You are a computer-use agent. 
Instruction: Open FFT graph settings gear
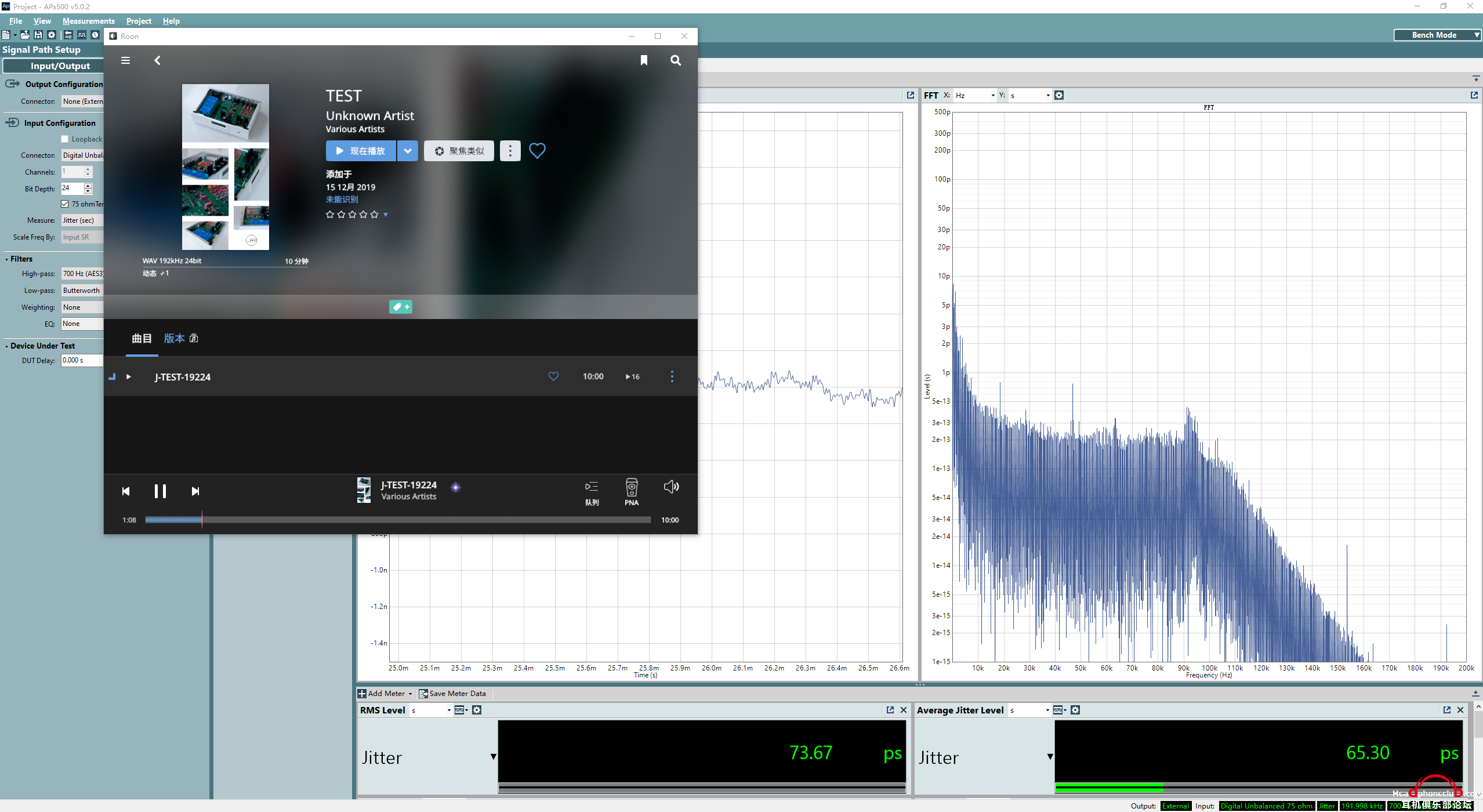pos(1059,95)
